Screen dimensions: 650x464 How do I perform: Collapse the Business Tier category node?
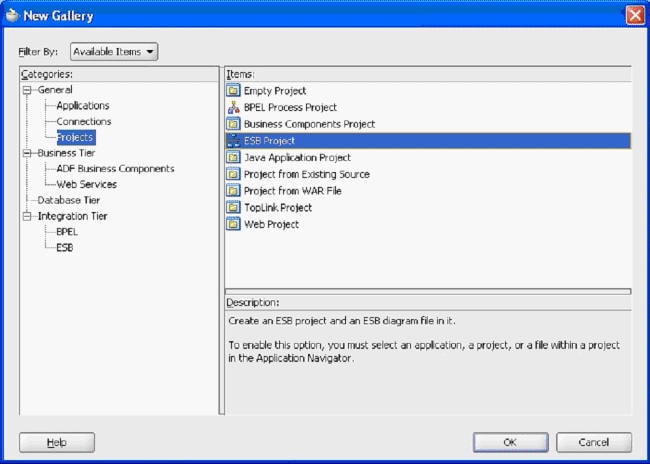point(27,153)
